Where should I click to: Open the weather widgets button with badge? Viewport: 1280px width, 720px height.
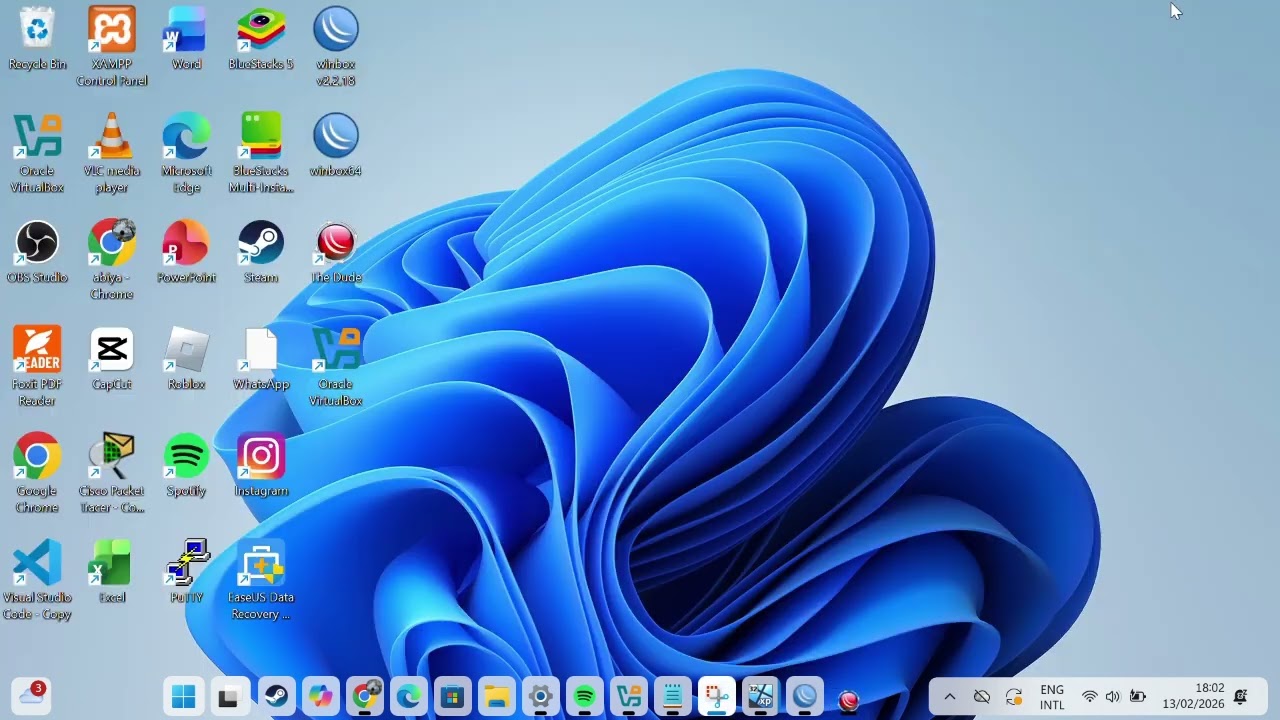pos(31,695)
